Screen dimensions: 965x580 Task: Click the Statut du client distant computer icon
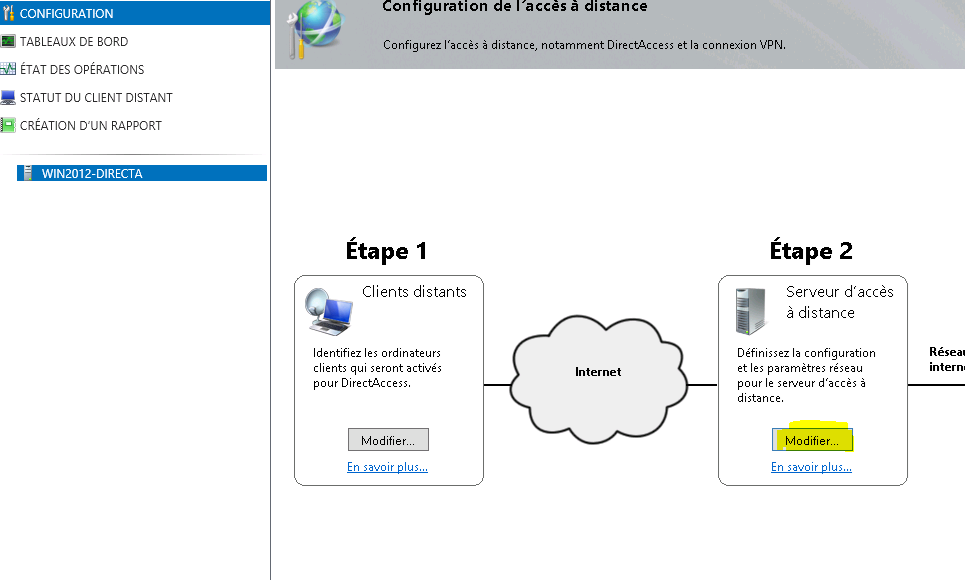[x=8, y=97]
